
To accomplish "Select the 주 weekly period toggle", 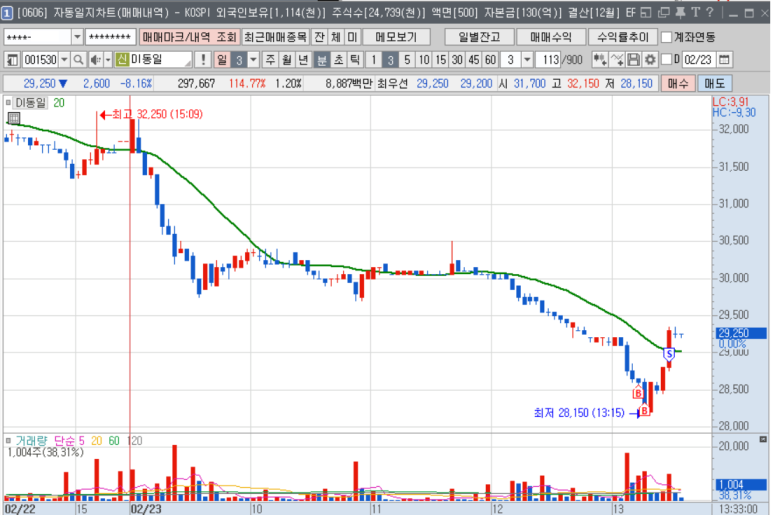I will coord(270,60).
